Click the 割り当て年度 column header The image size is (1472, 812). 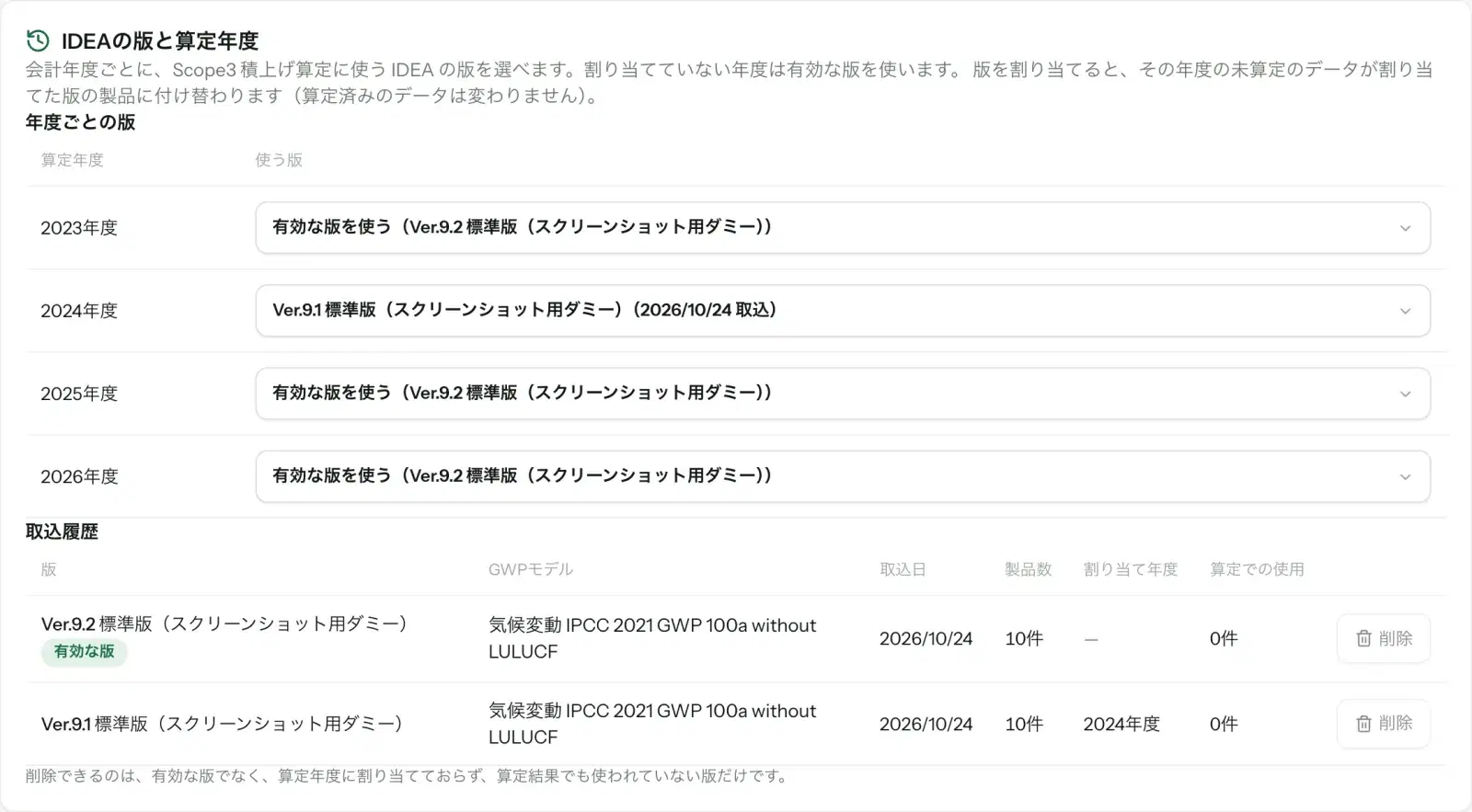pos(1130,569)
